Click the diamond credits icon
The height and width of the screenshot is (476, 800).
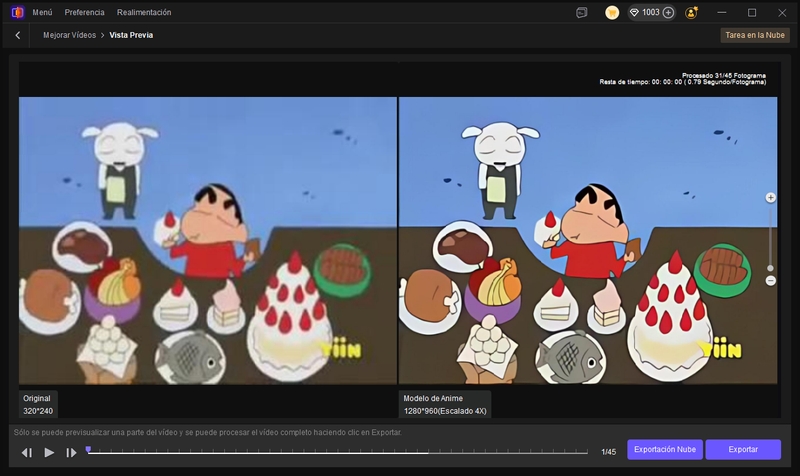[634, 13]
